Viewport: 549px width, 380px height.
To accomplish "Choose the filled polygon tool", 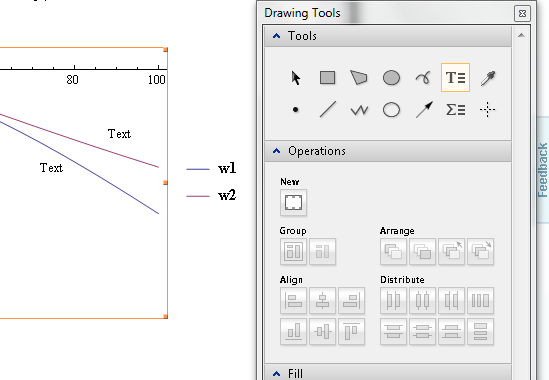I will (359, 78).
